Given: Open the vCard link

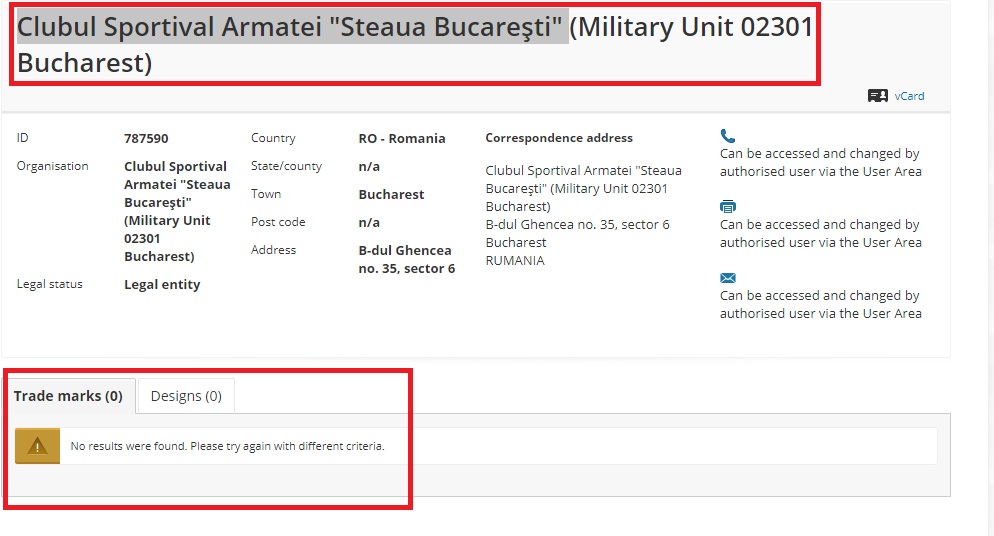Looking at the screenshot, I should click(x=909, y=96).
